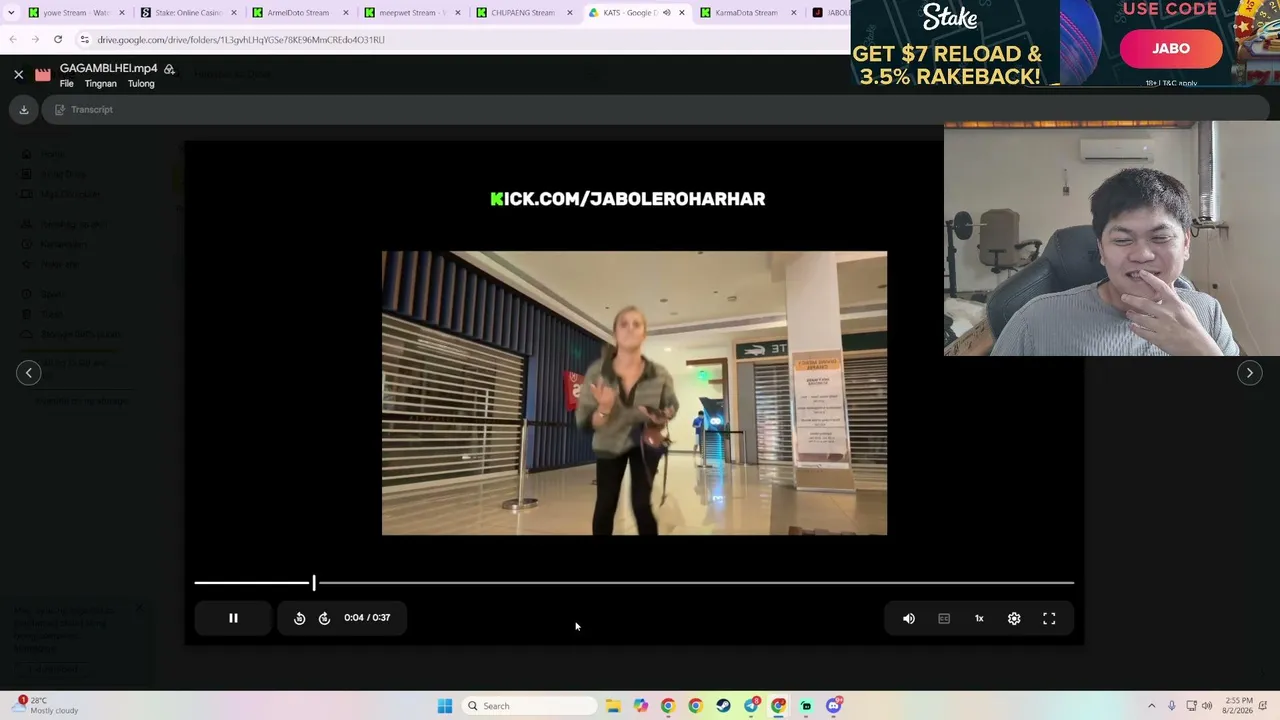The image size is (1280, 720).
Task: Toggle closed captions in the player
Action: (x=944, y=619)
